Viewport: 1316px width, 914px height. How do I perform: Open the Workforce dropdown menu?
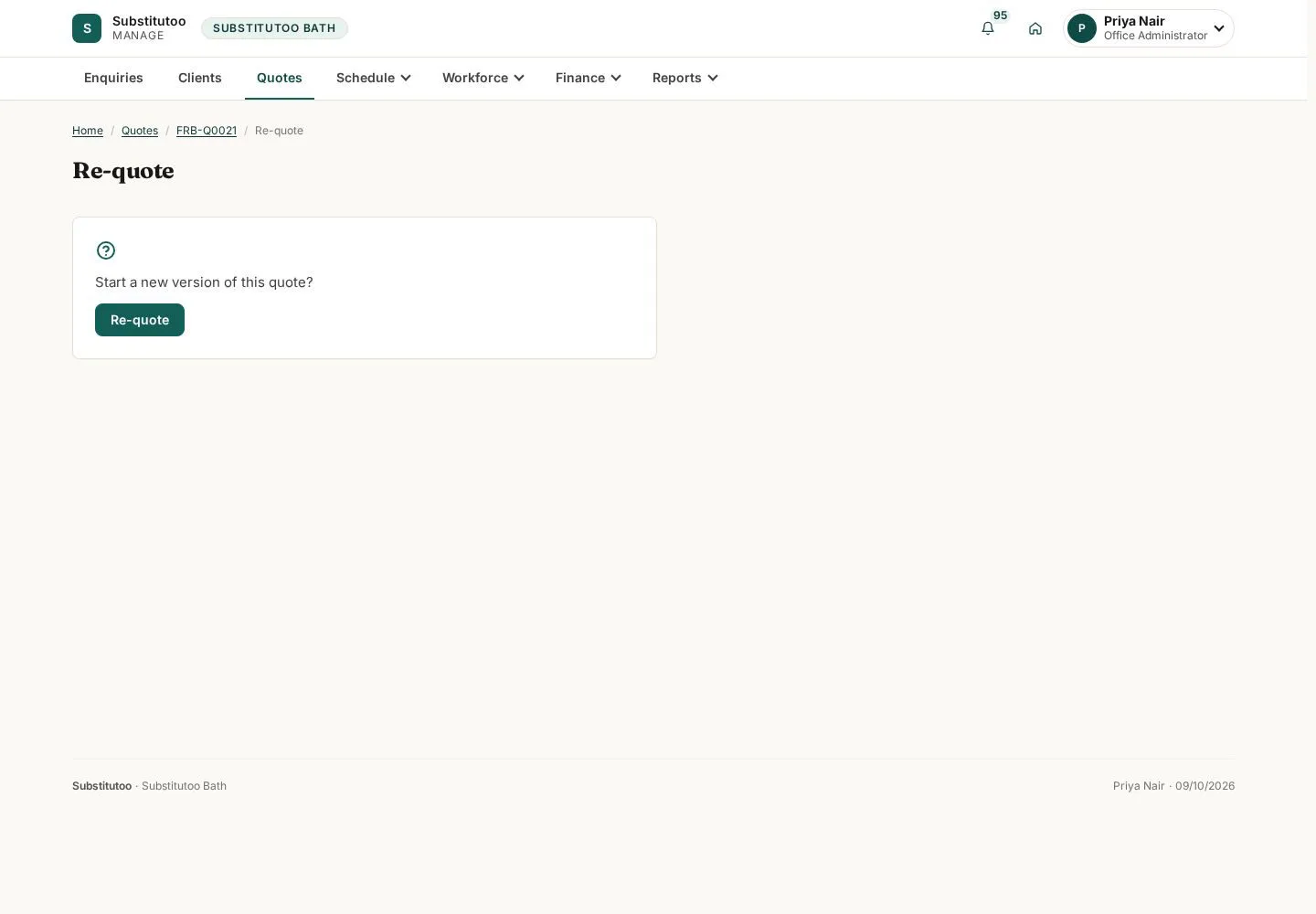pos(483,78)
